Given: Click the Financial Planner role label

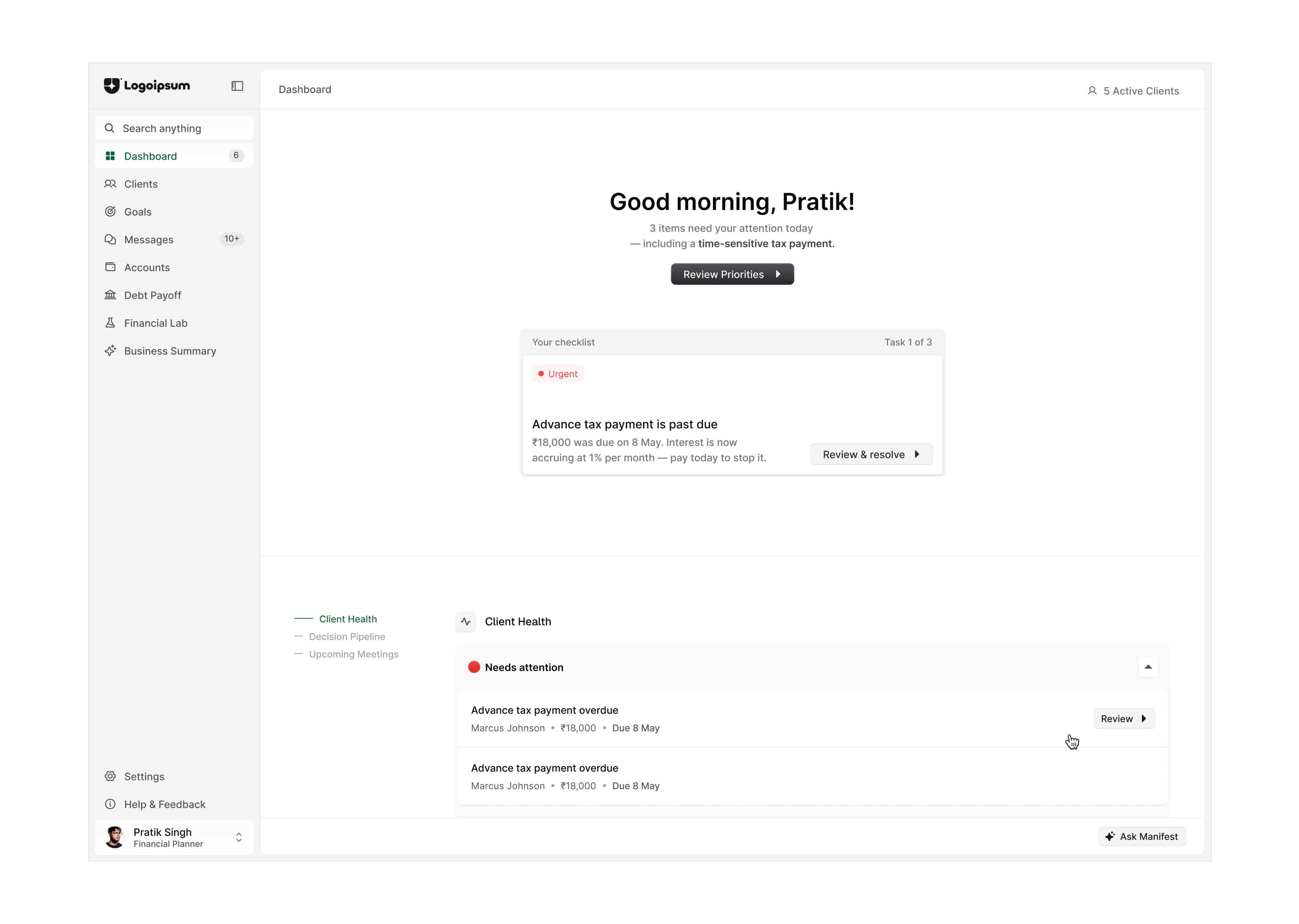Looking at the screenshot, I should click(x=168, y=844).
